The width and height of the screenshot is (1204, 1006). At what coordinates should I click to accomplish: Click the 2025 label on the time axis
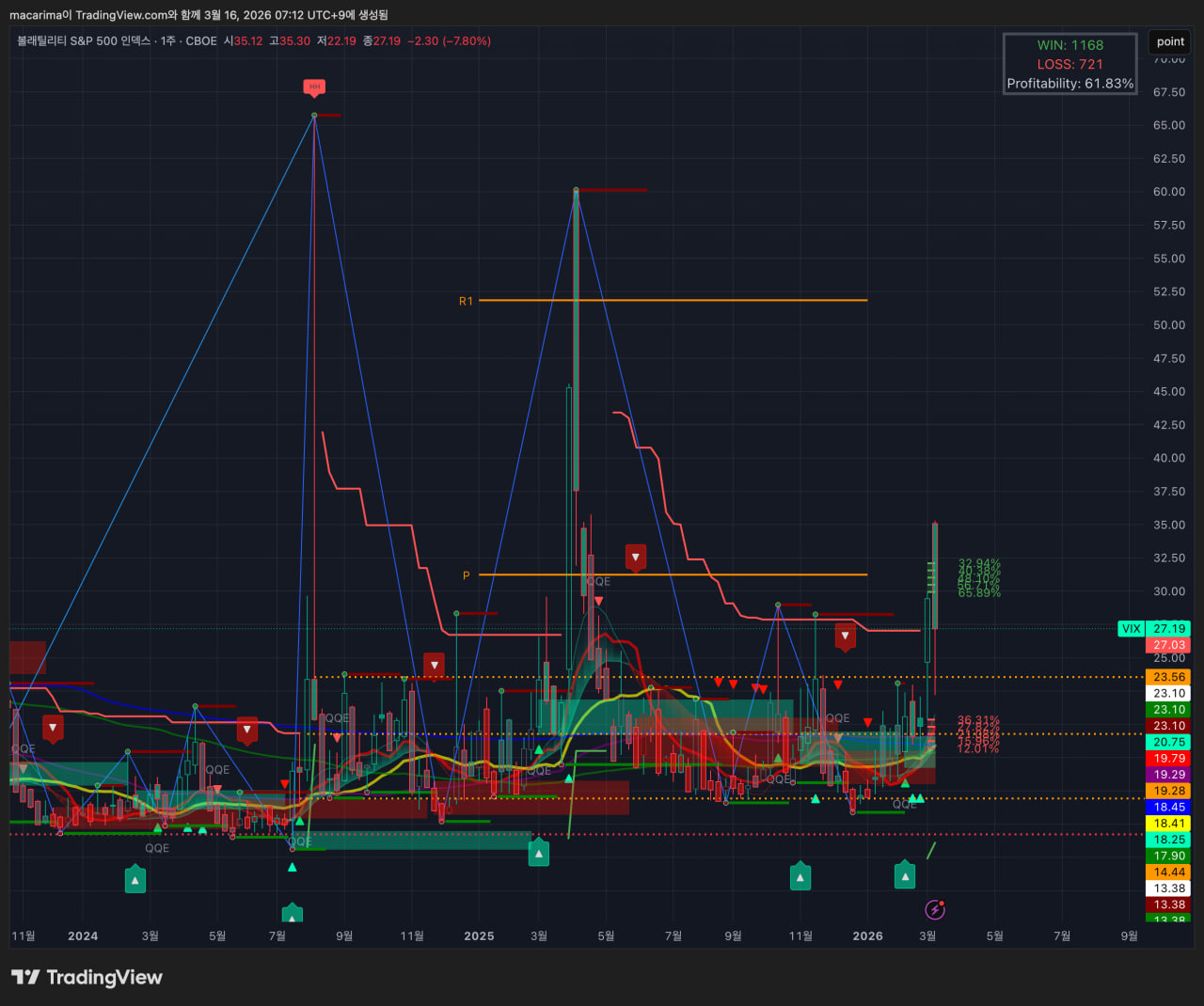pyautogui.click(x=479, y=936)
